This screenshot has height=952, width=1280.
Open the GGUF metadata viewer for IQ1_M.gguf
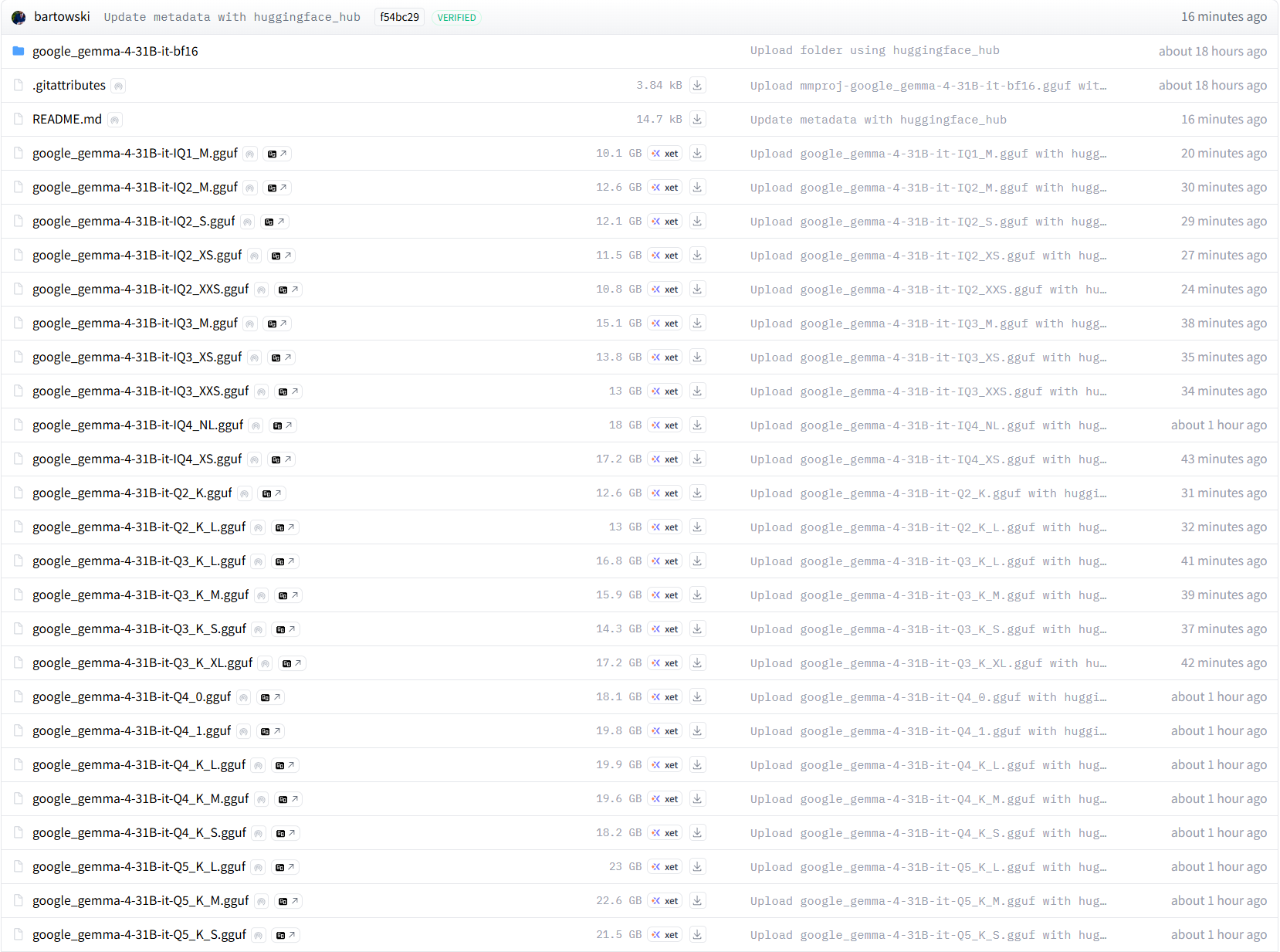[277, 154]
